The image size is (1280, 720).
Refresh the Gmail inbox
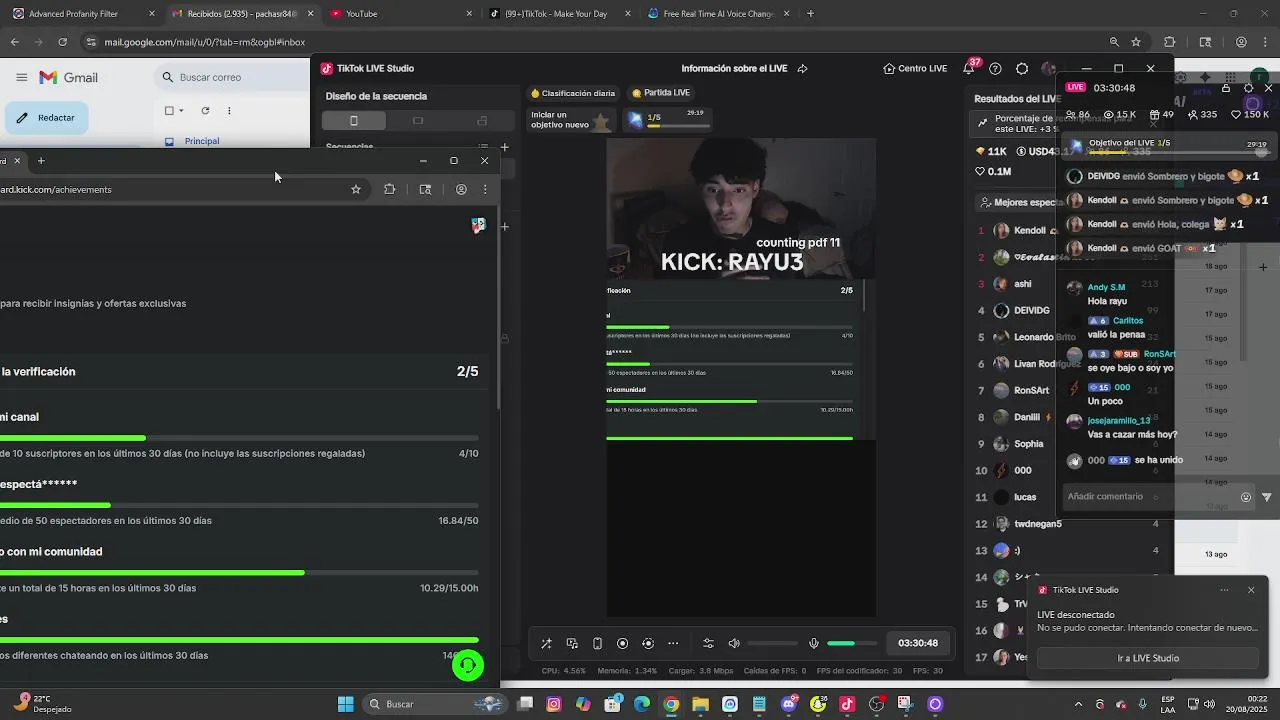tap(205, 111)
